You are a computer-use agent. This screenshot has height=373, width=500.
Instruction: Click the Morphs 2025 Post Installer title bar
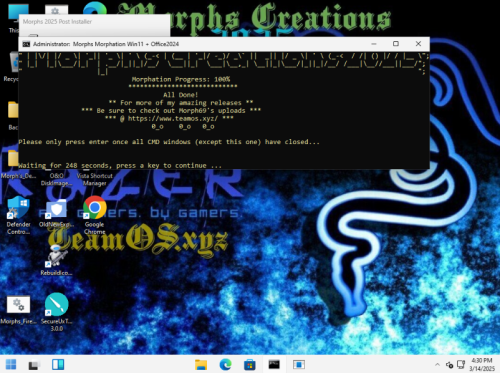pos(94,22)
